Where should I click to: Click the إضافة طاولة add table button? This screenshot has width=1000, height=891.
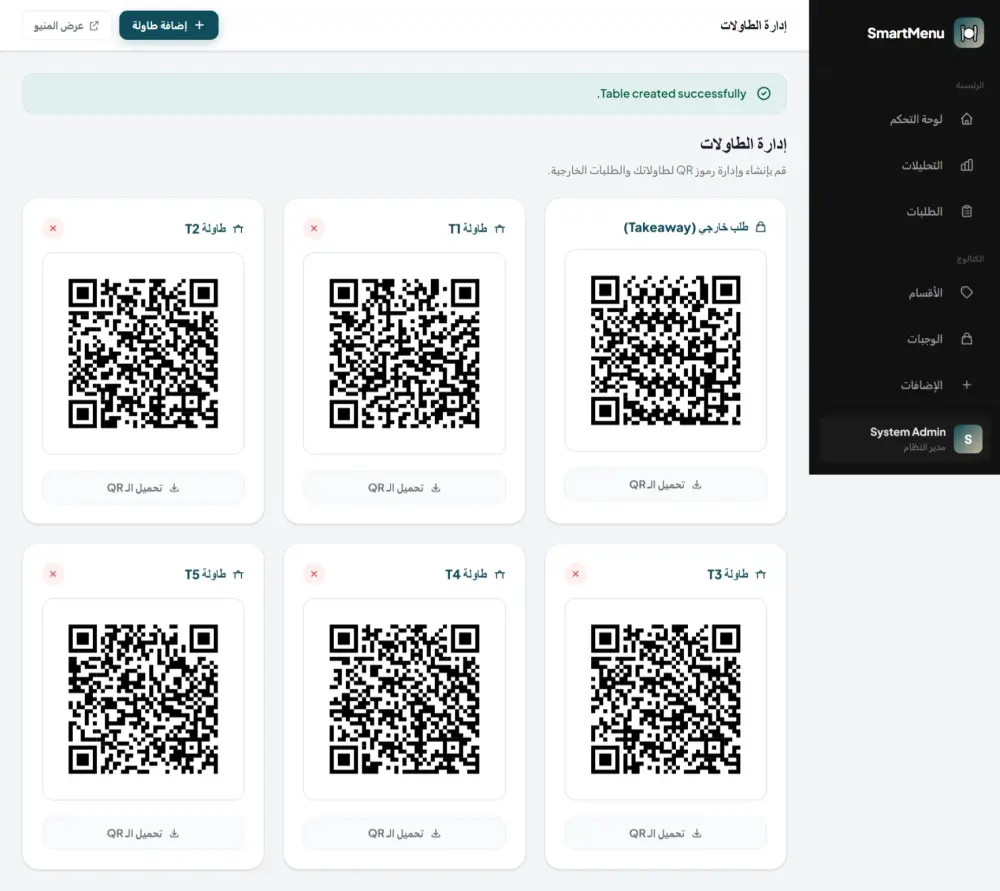169,25
